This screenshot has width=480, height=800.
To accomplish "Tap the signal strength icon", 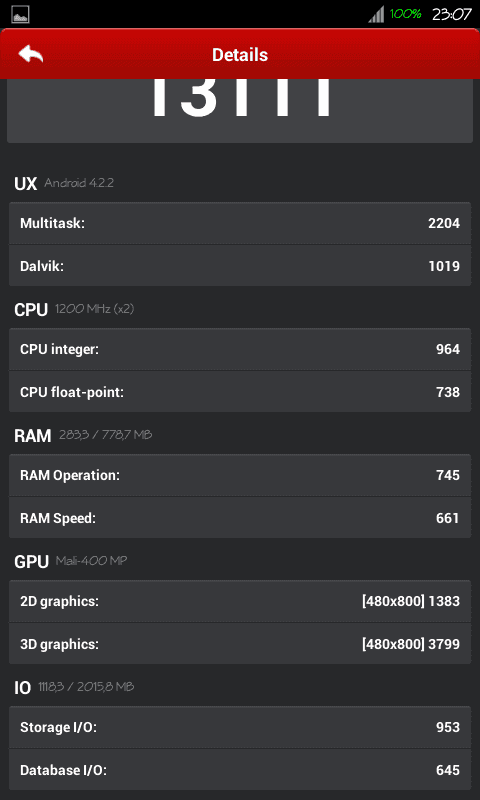I will [x=376, y=14].
